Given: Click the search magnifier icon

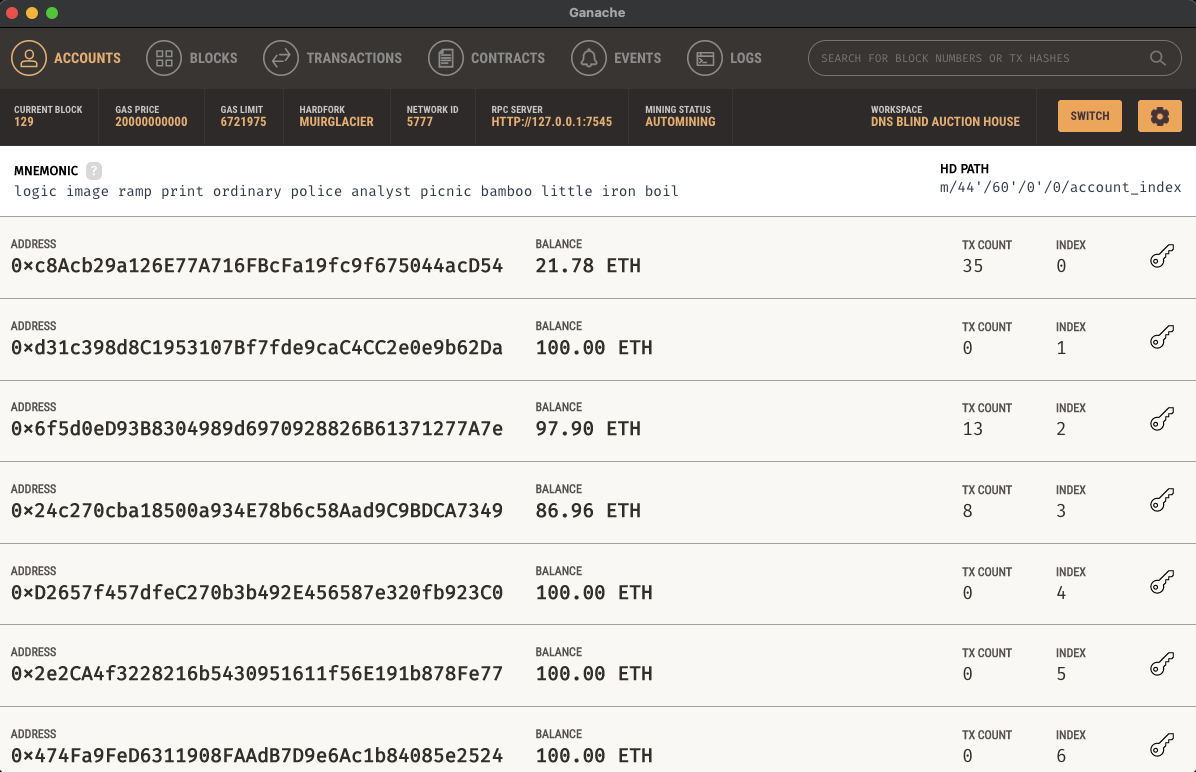Looking at the screenshot, I should [1157, 58].
